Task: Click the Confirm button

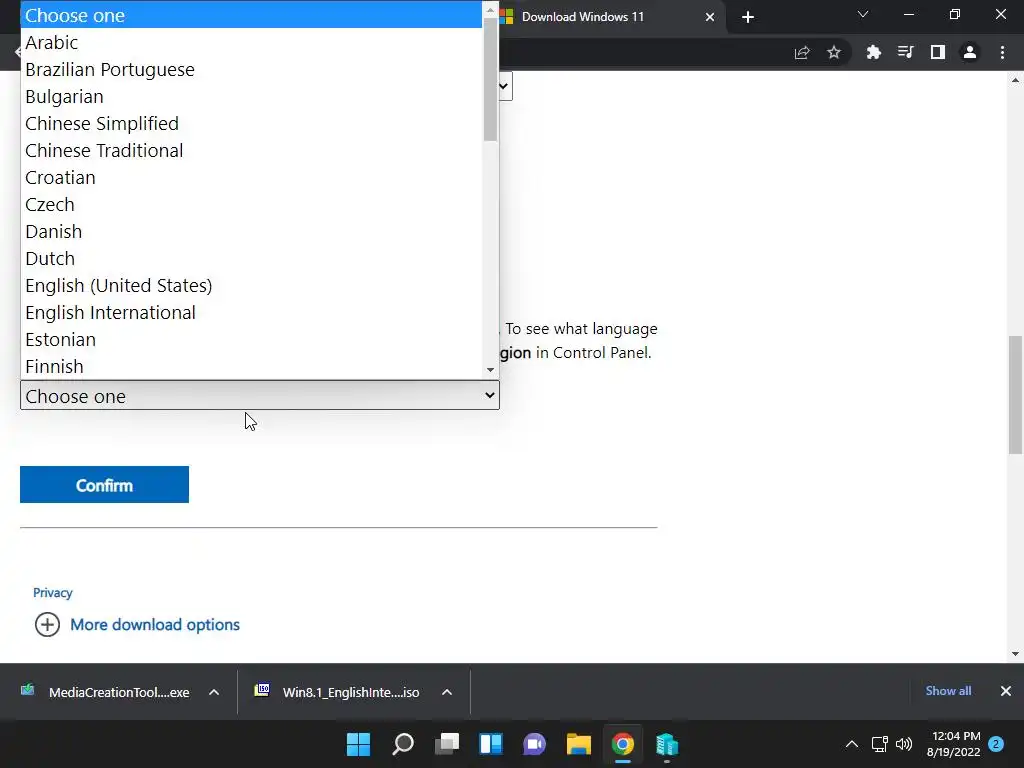Action: coord(104,485)
